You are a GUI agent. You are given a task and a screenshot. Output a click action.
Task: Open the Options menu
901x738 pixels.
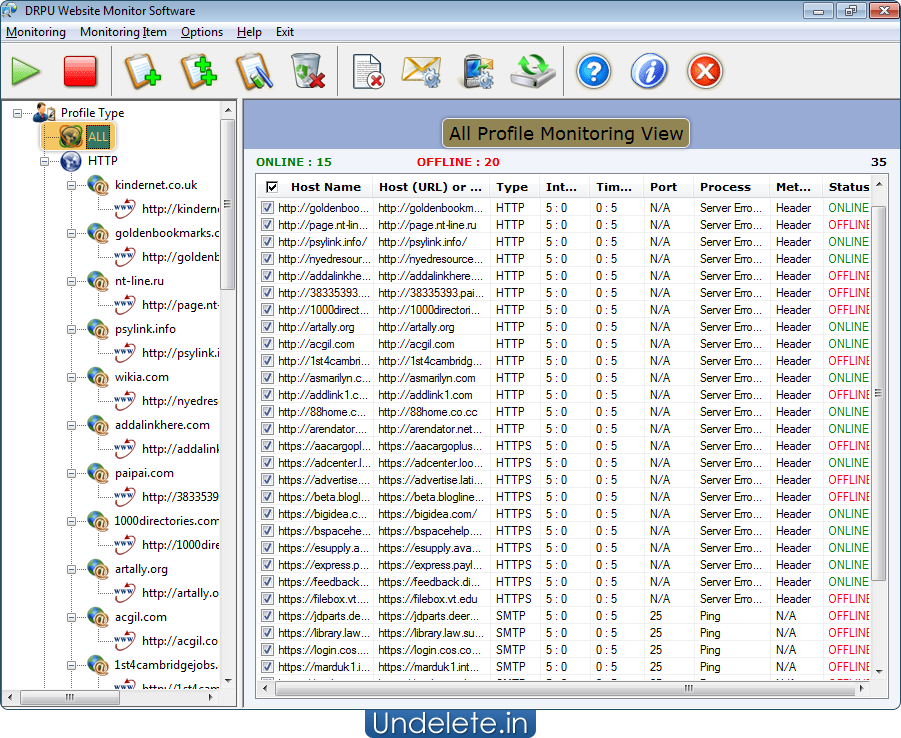point(202,32)
